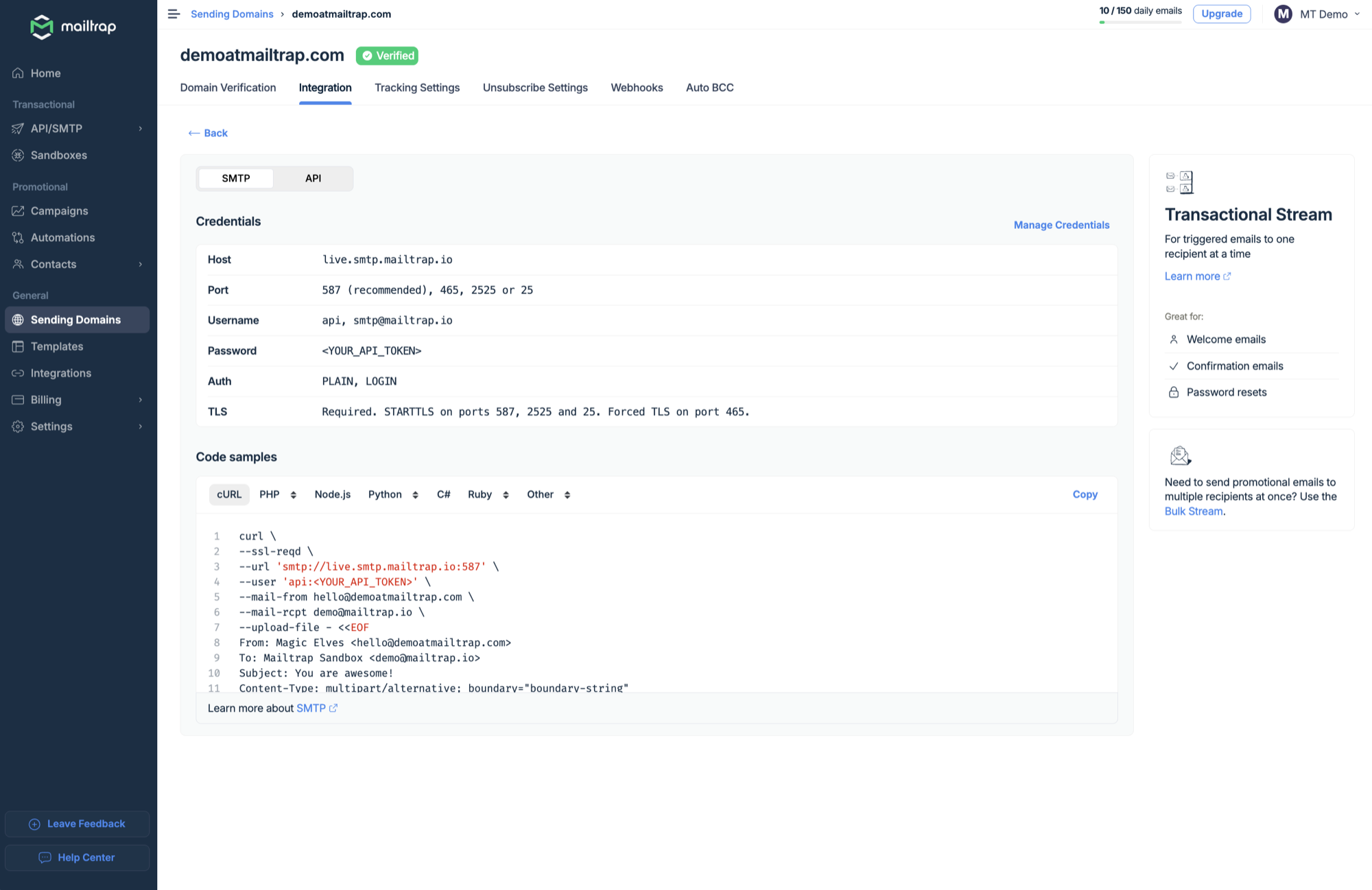
Task: Open the Webhooks tab
Action: click(x=637, y=88)
